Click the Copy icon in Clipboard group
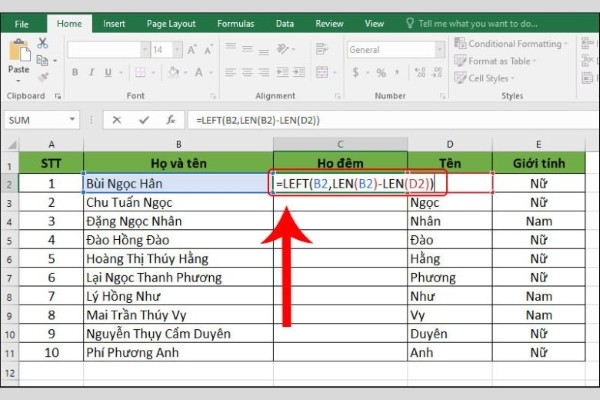The height and width of the screenshot is (400, 600). (42, 59)
